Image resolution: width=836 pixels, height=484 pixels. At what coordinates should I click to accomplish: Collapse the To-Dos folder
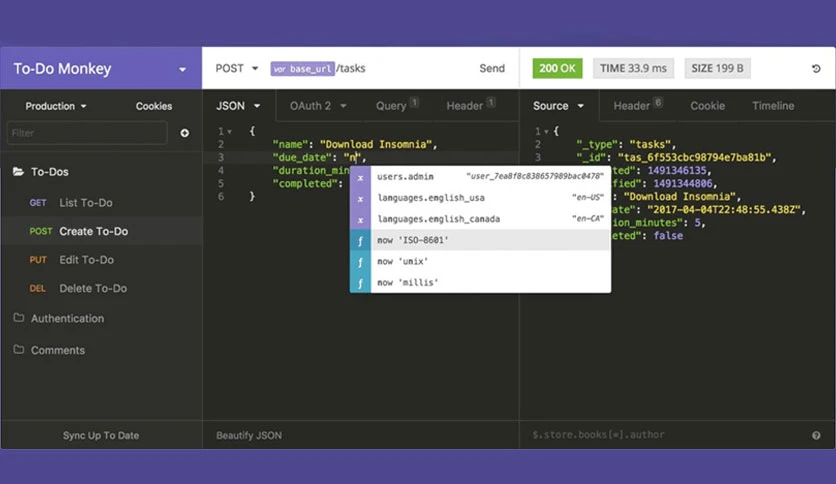(41, 172)
